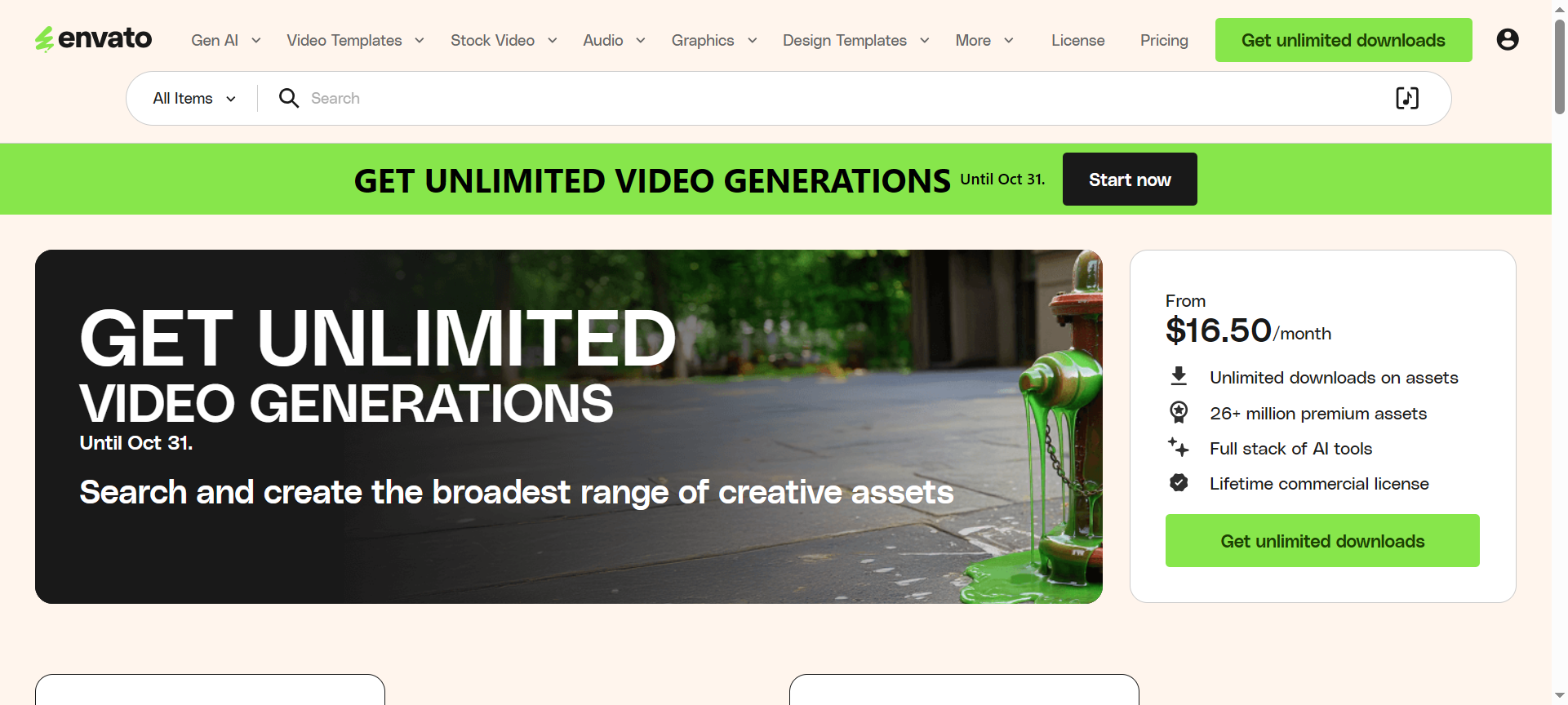
Task: Go to the License page
Action: tap(1077, 40)
